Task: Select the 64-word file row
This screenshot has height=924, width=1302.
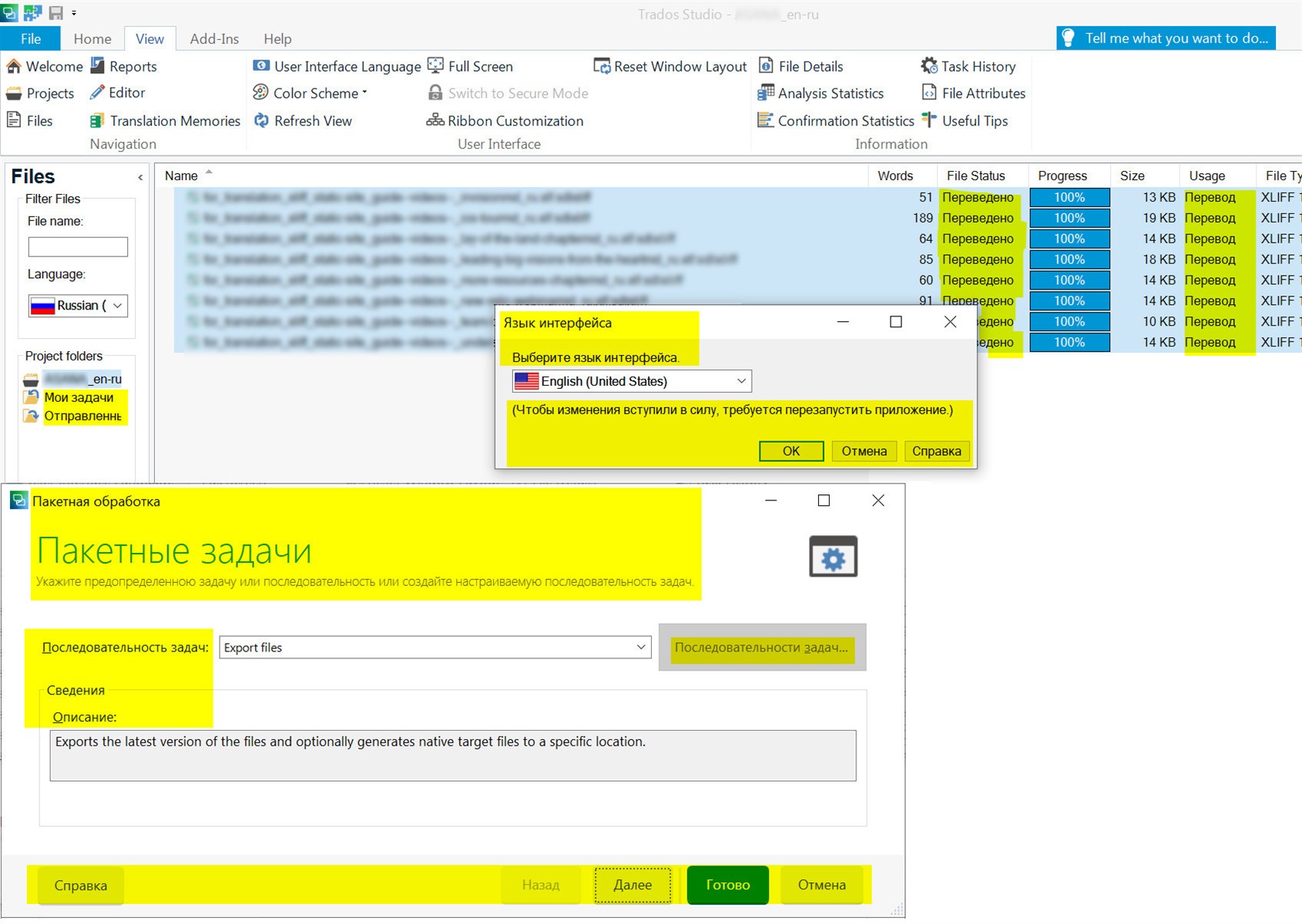Action: 737,239
